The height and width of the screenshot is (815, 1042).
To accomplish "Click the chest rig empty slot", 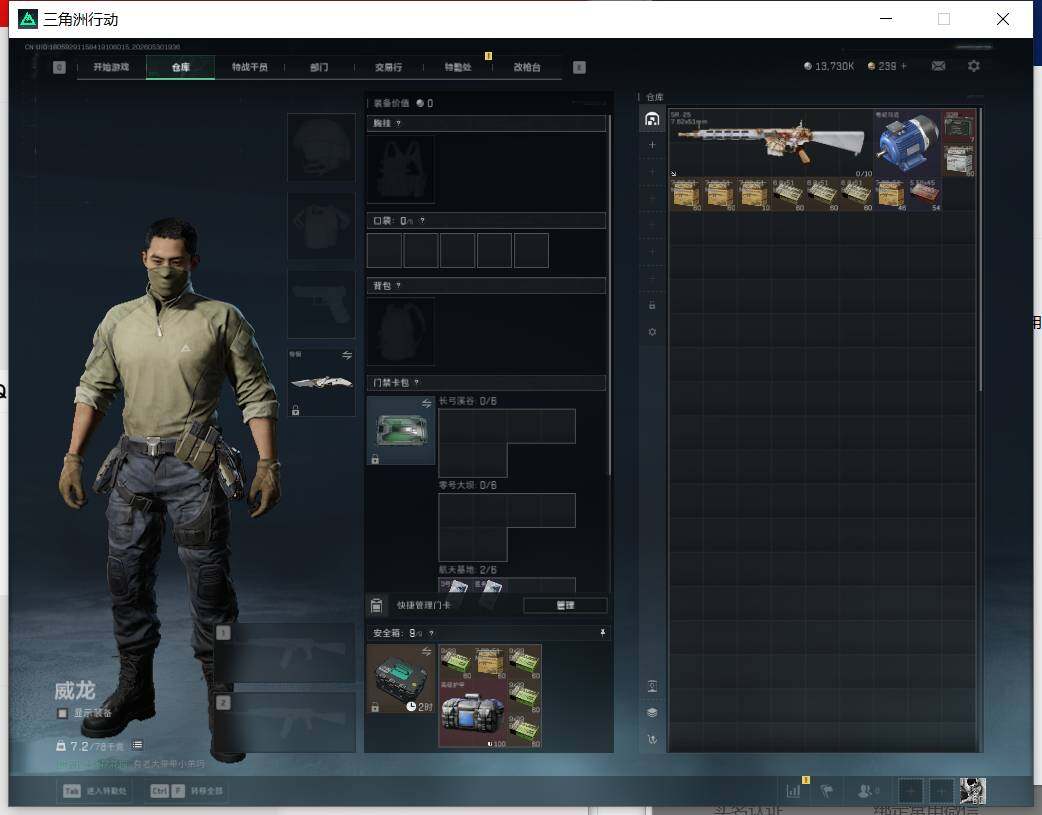I will click(401, 169).
